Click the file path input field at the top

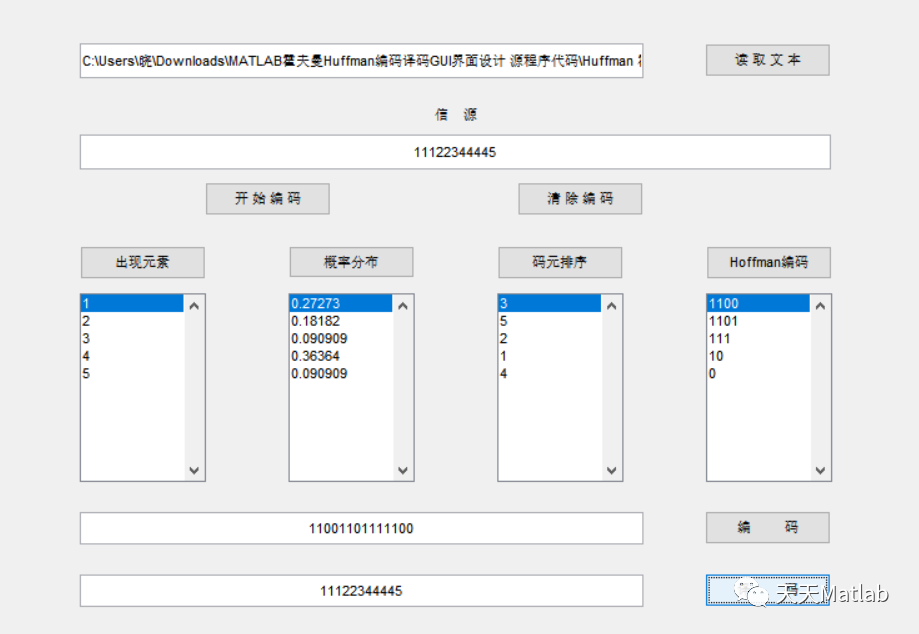[360, 60]
